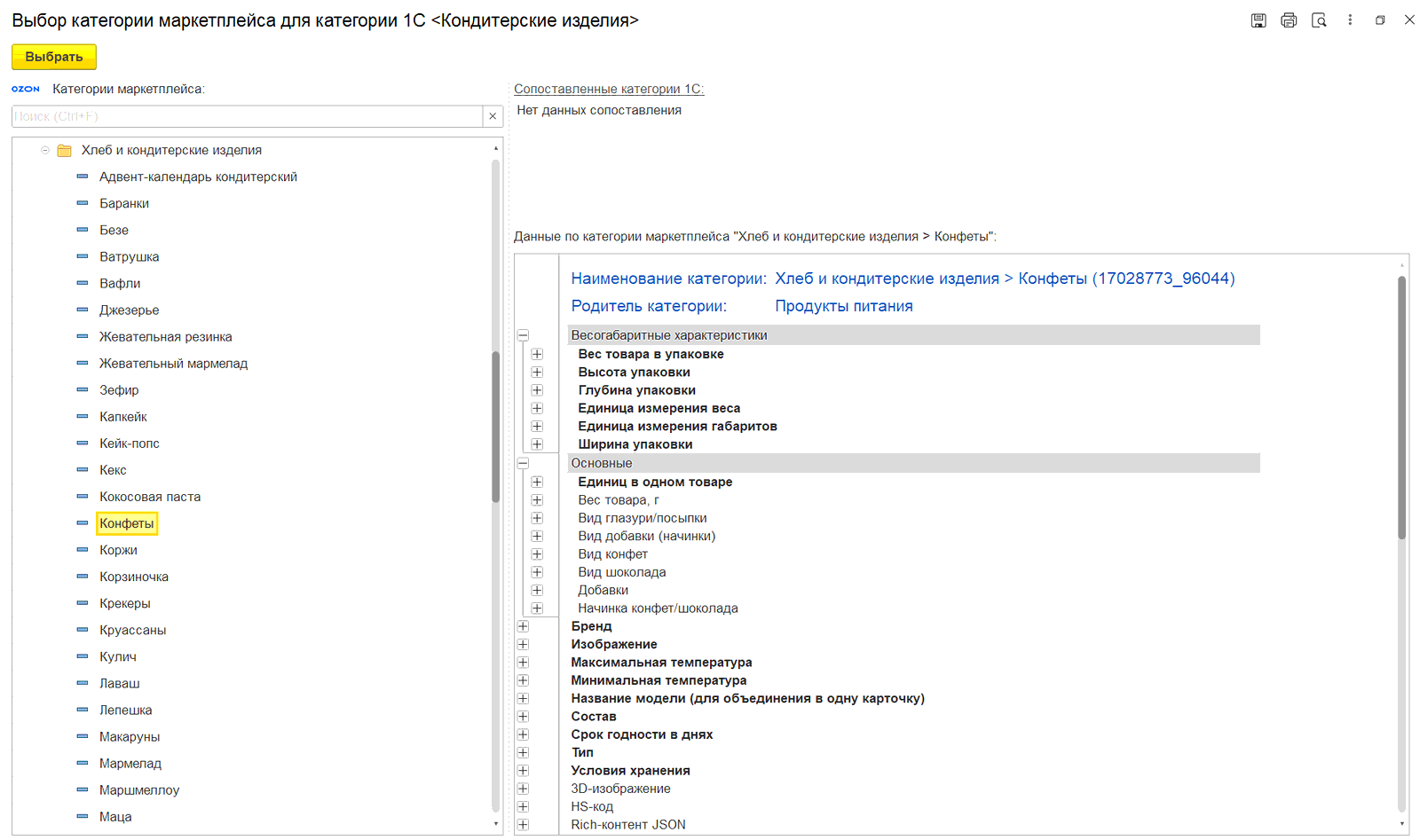1420x840 pixels.
Task: Click the save icon in title bar
Action: 1258,20
